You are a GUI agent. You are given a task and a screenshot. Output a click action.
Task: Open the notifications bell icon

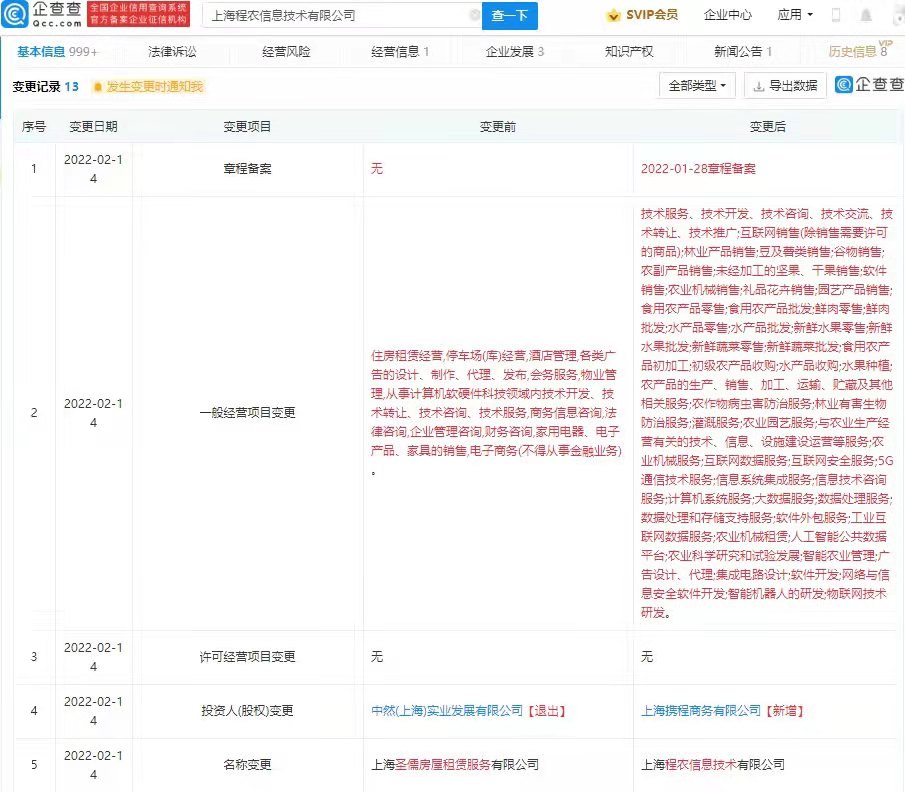(x=866, y=15)
